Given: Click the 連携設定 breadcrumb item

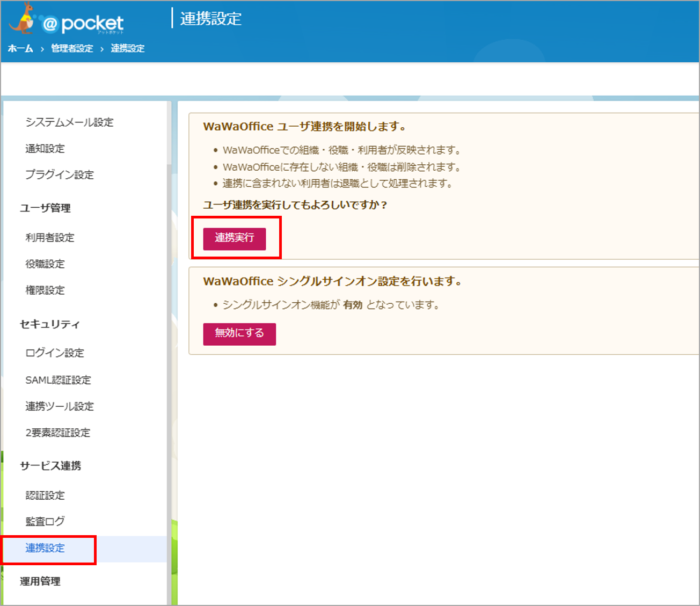Looking at the screenshot, I should [x=127, y=49].
